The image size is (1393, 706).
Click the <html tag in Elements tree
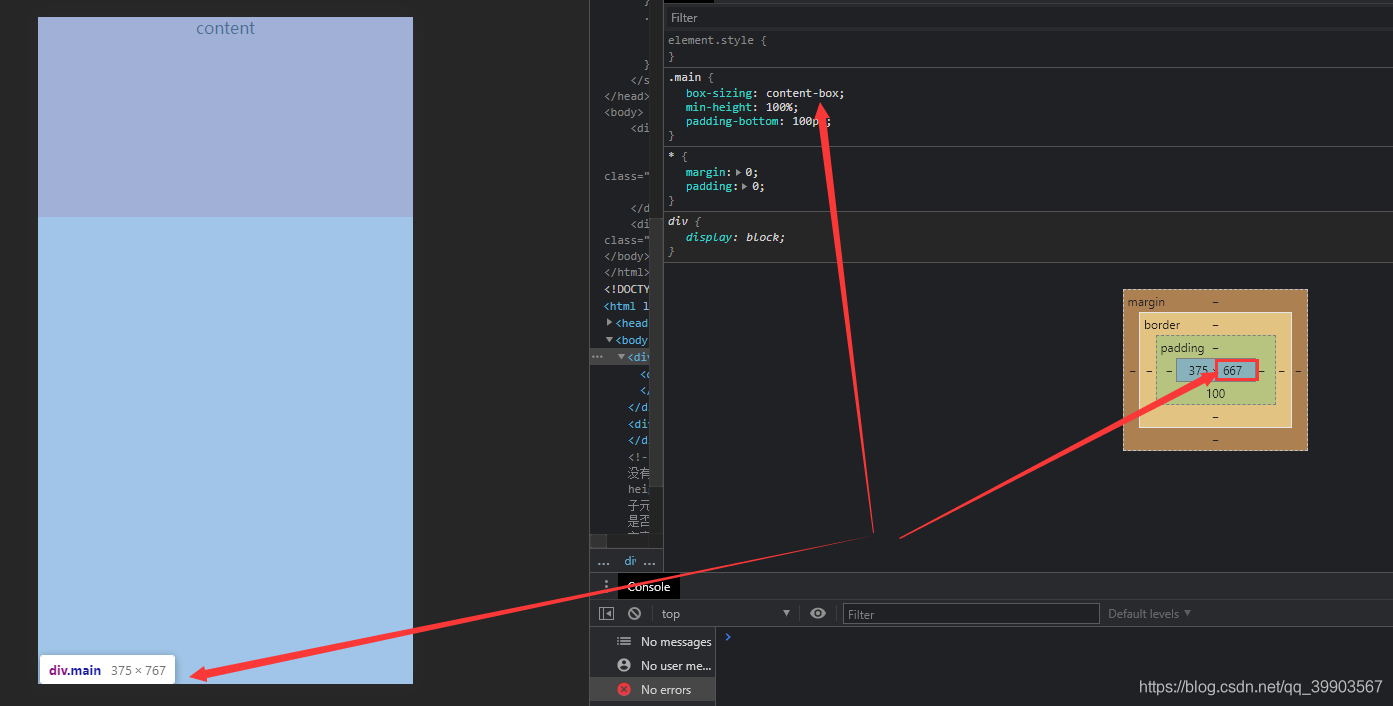[x=627, y=306]
